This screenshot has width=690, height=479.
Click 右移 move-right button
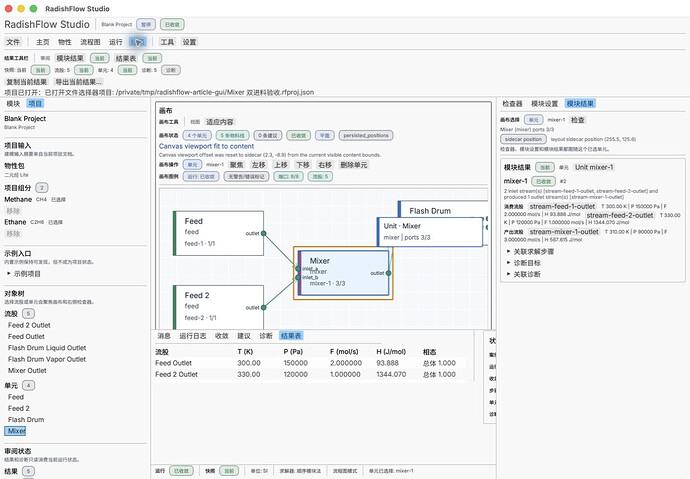tap(325, 165)
